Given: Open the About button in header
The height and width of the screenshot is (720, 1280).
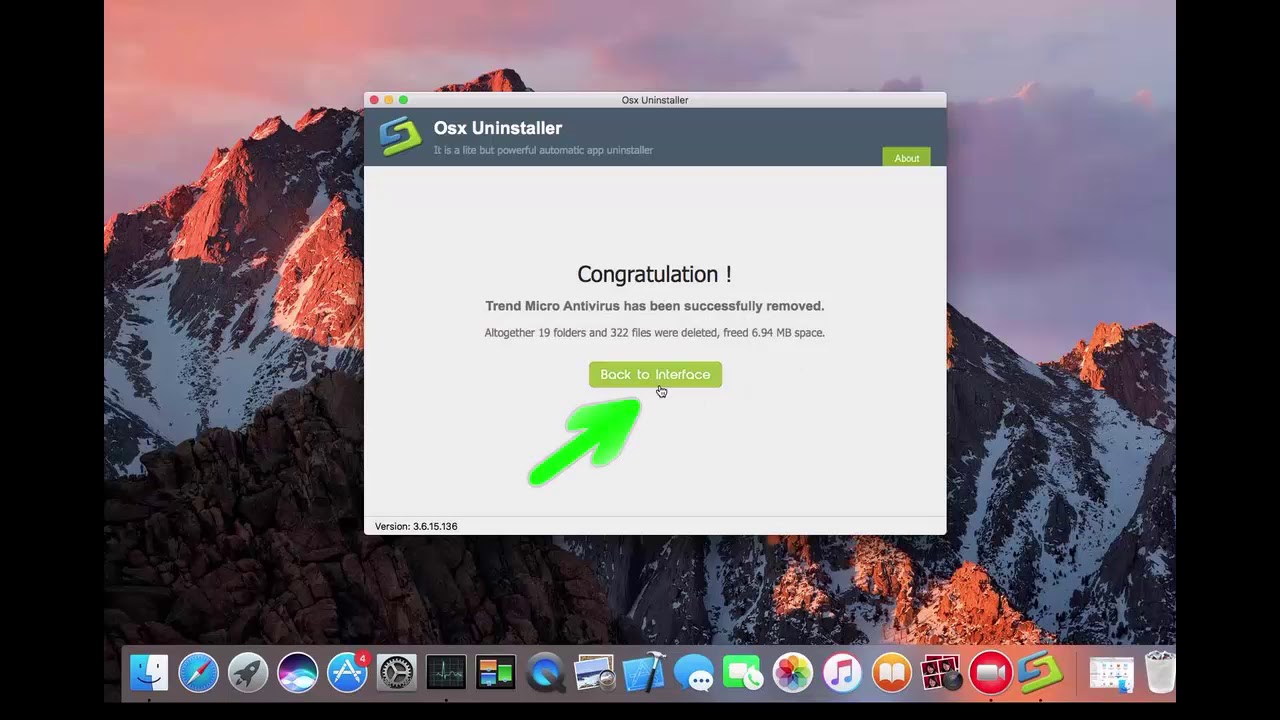Looking at the screenshot, I should click(x=906, y=158).
